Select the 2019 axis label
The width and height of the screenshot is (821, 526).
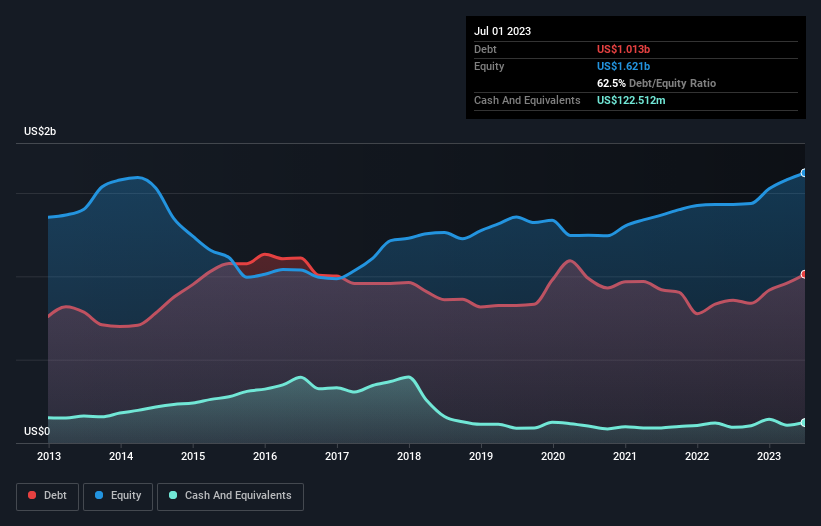click(x=481, y=456)
